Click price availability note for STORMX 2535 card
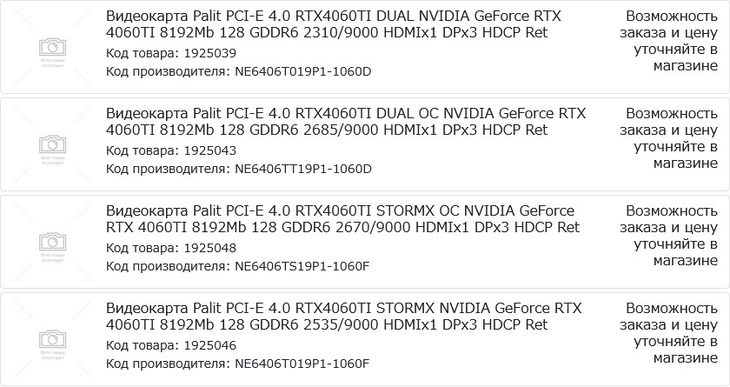Image resolution: width=730 pixels, height=387 pixels. [x=669, y=333]
